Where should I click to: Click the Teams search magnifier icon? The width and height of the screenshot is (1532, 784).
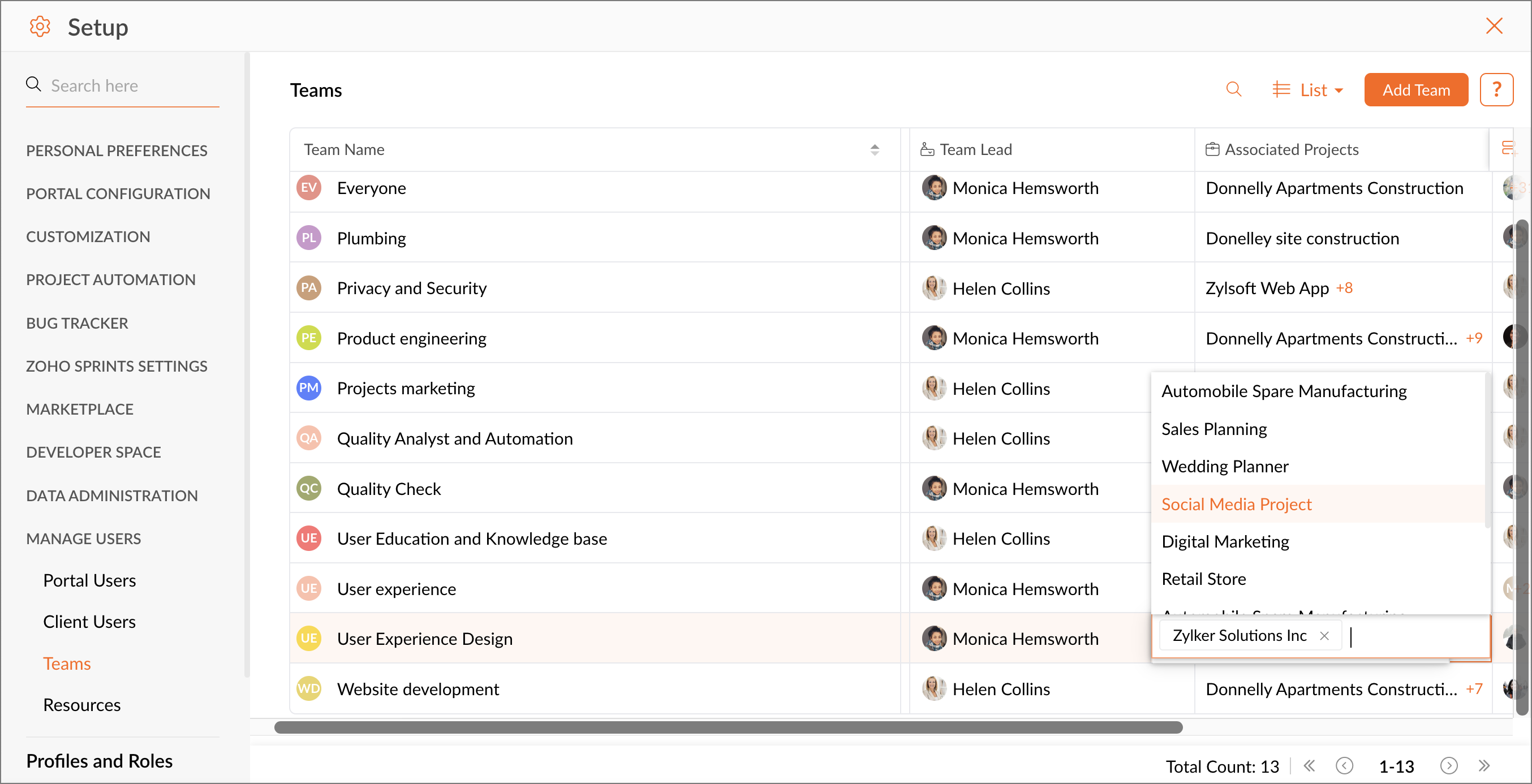[x=1233, y=90]
